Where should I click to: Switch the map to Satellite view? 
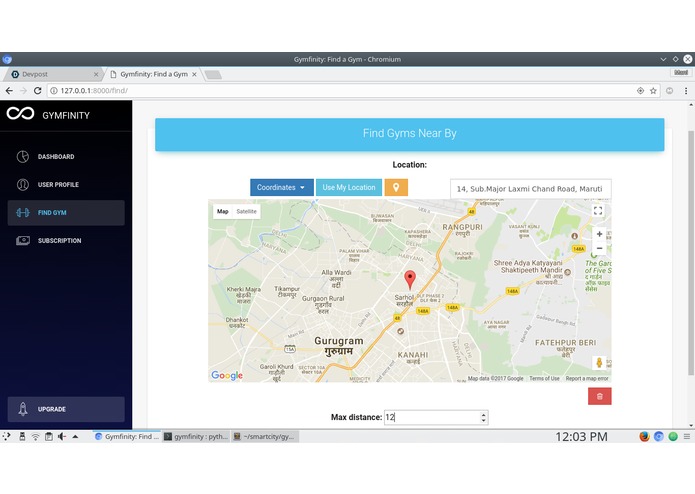click(246, 211)
